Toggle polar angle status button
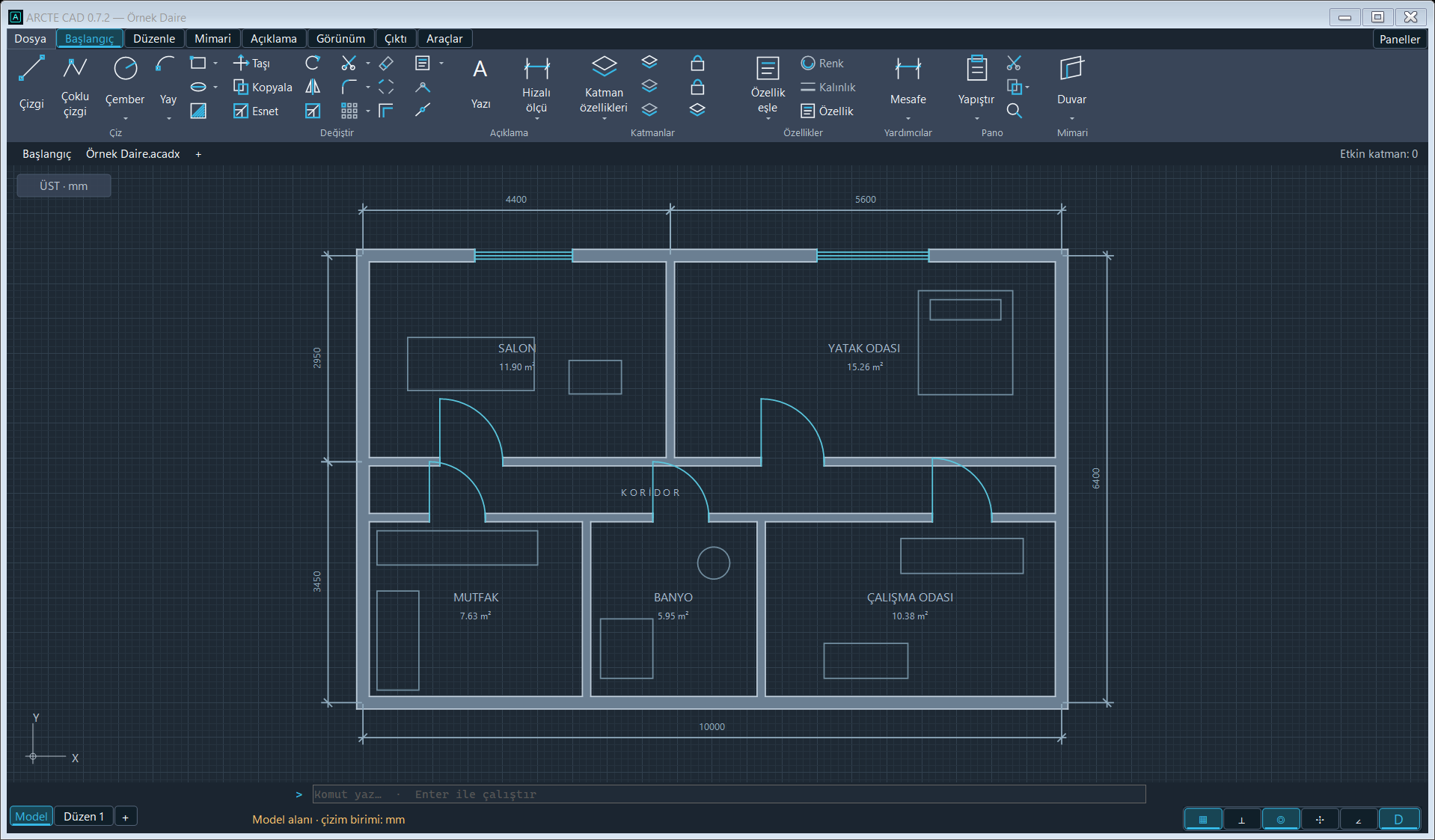 (x=1359, y=819)
